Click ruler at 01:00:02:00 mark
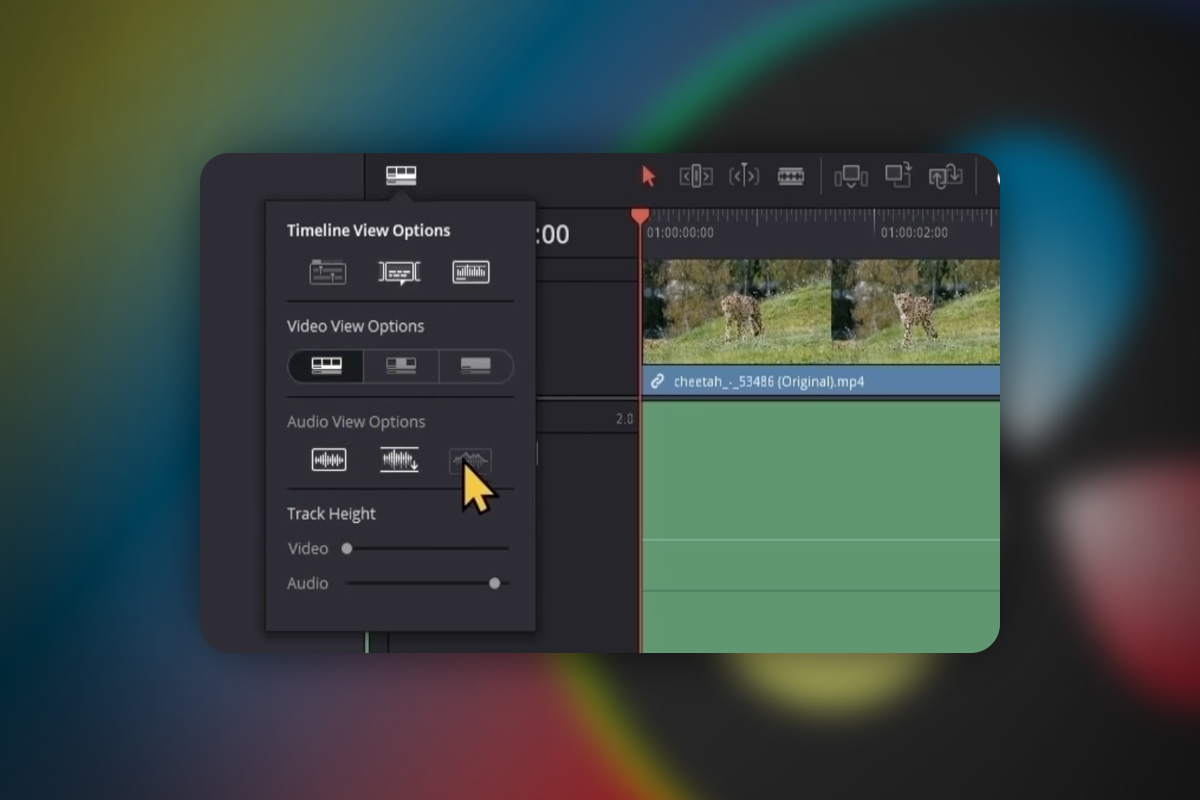This screenshot has width=1200, height=800. coord(914,232)
